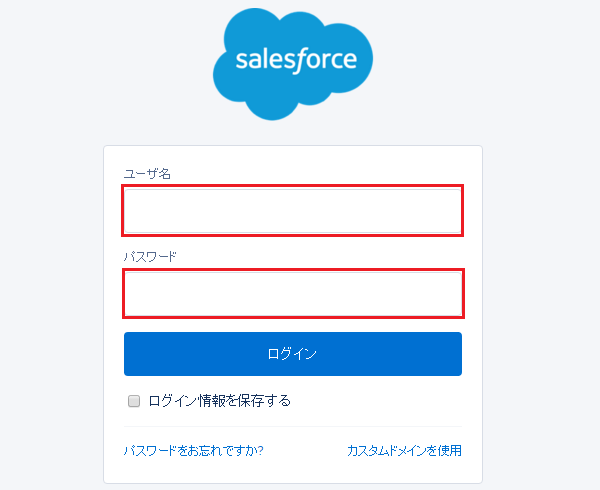Click the ログイン text on the blue button
This screenshot has height=490, width=600.
[292, 354]
